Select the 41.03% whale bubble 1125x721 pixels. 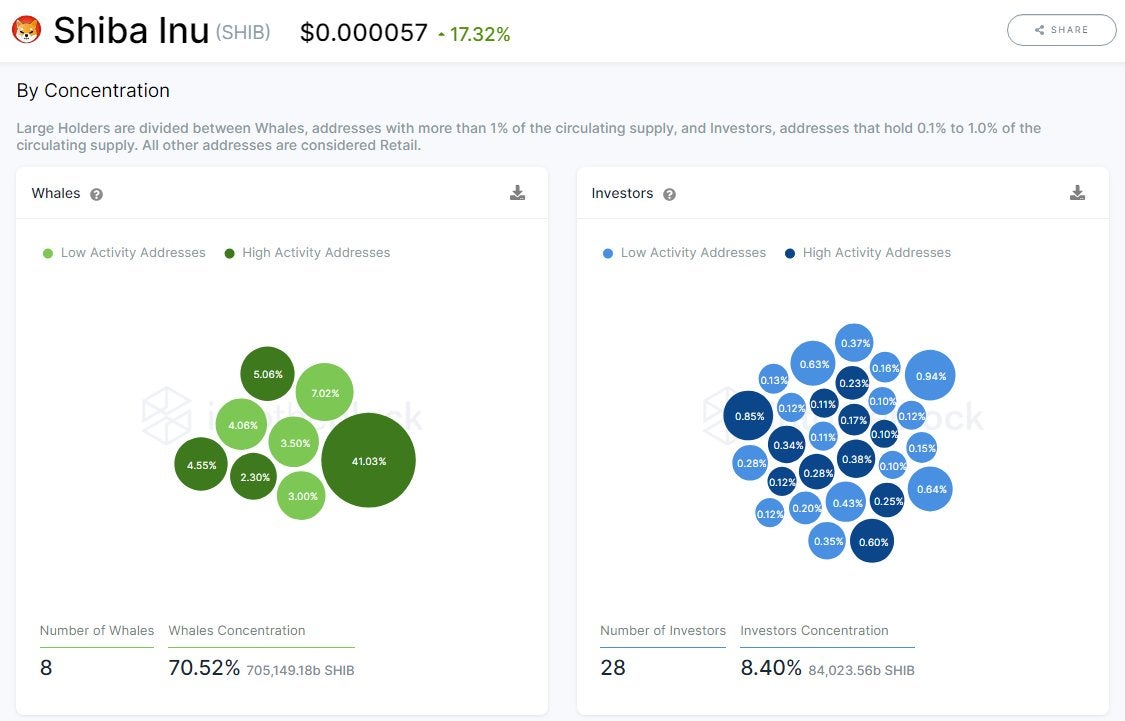(x=369, y=461)
